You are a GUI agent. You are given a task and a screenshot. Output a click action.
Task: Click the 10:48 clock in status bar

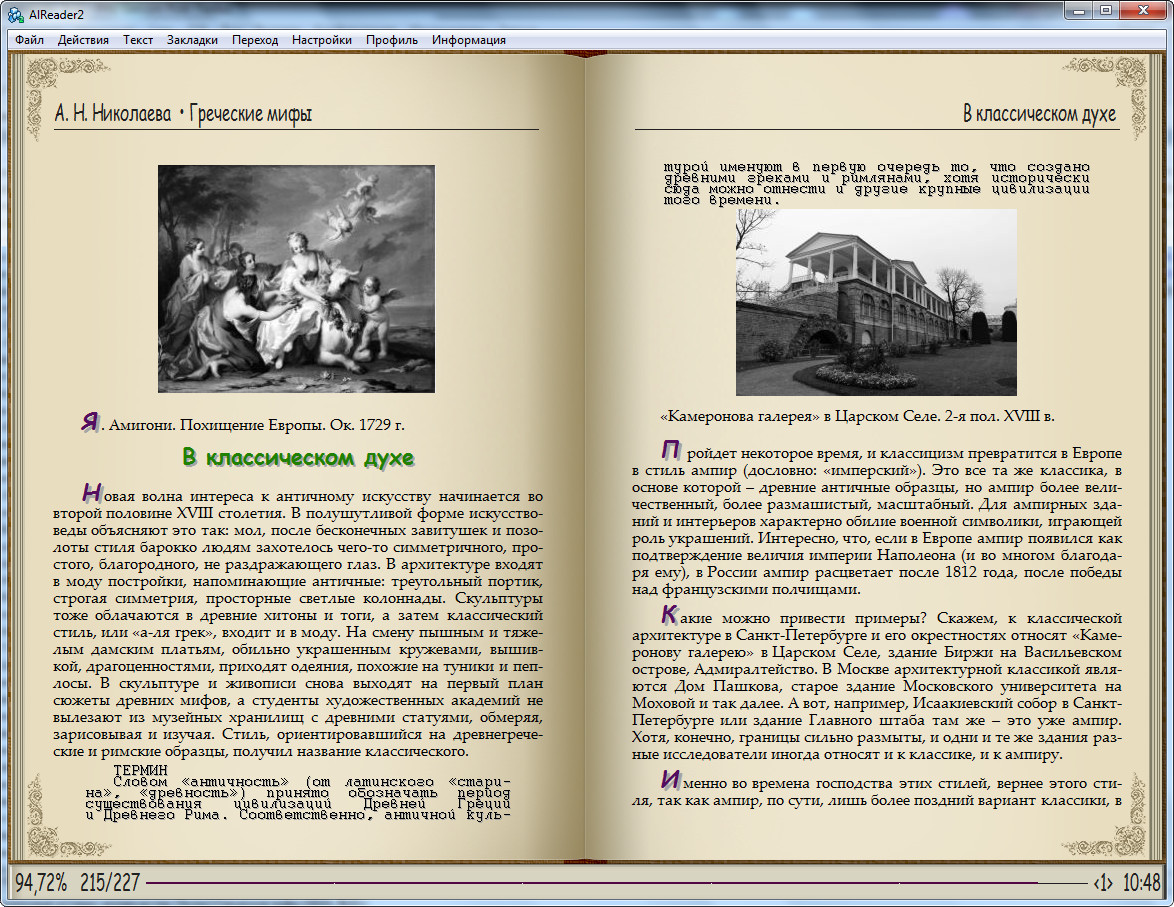tap(1142, 883)
